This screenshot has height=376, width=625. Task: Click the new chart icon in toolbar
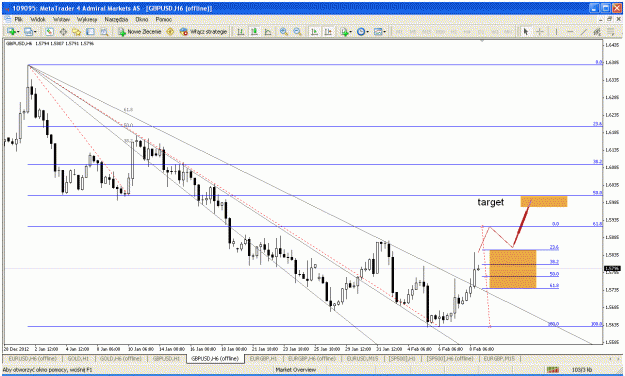click(11, 31)
